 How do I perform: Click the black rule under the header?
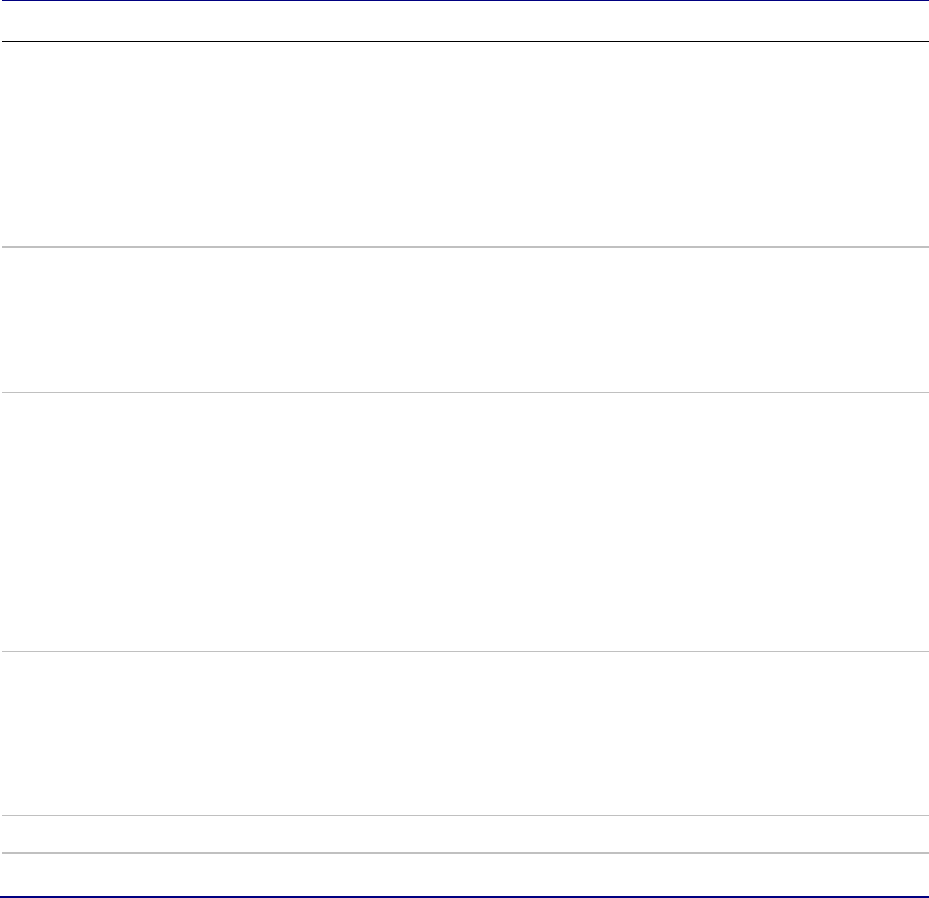(x=464, y=41)
